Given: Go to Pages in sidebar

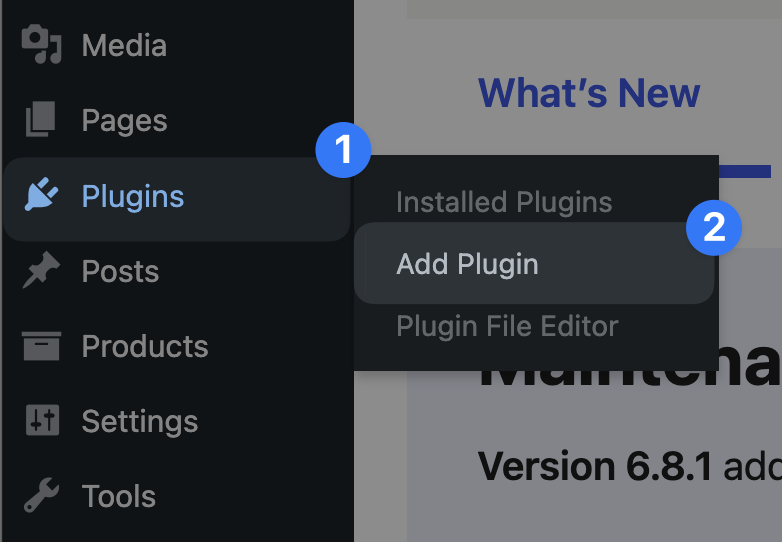Looking at the screenshot, I should (124, 121).
